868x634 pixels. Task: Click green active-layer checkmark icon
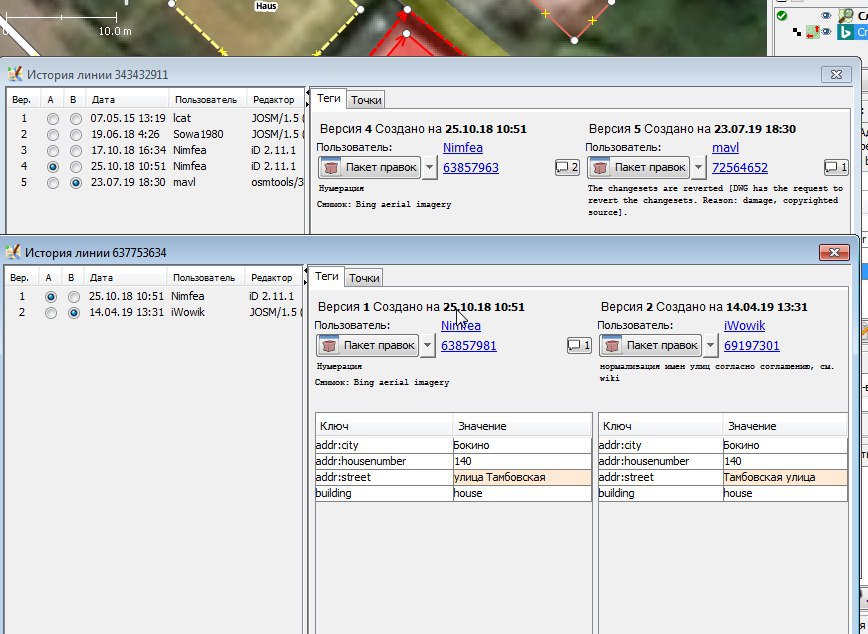coord(782,16)
